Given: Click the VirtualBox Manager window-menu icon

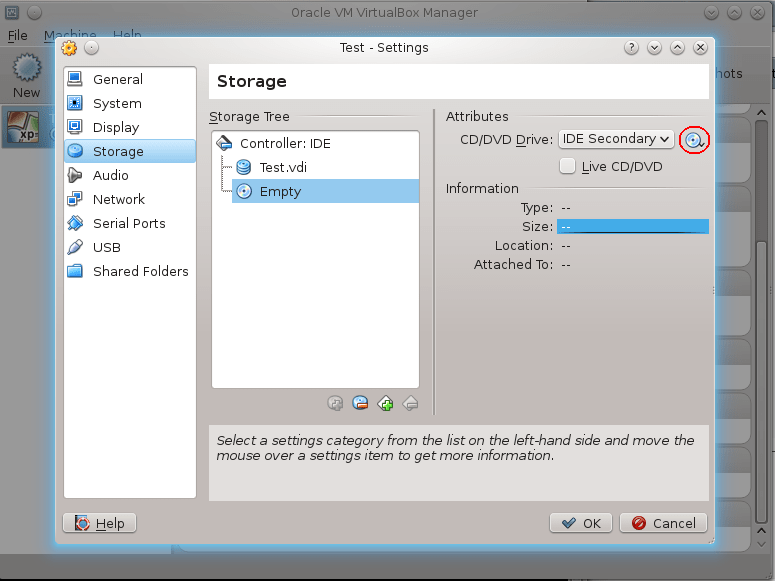Looking at the screenshot, I should (12, 13).
